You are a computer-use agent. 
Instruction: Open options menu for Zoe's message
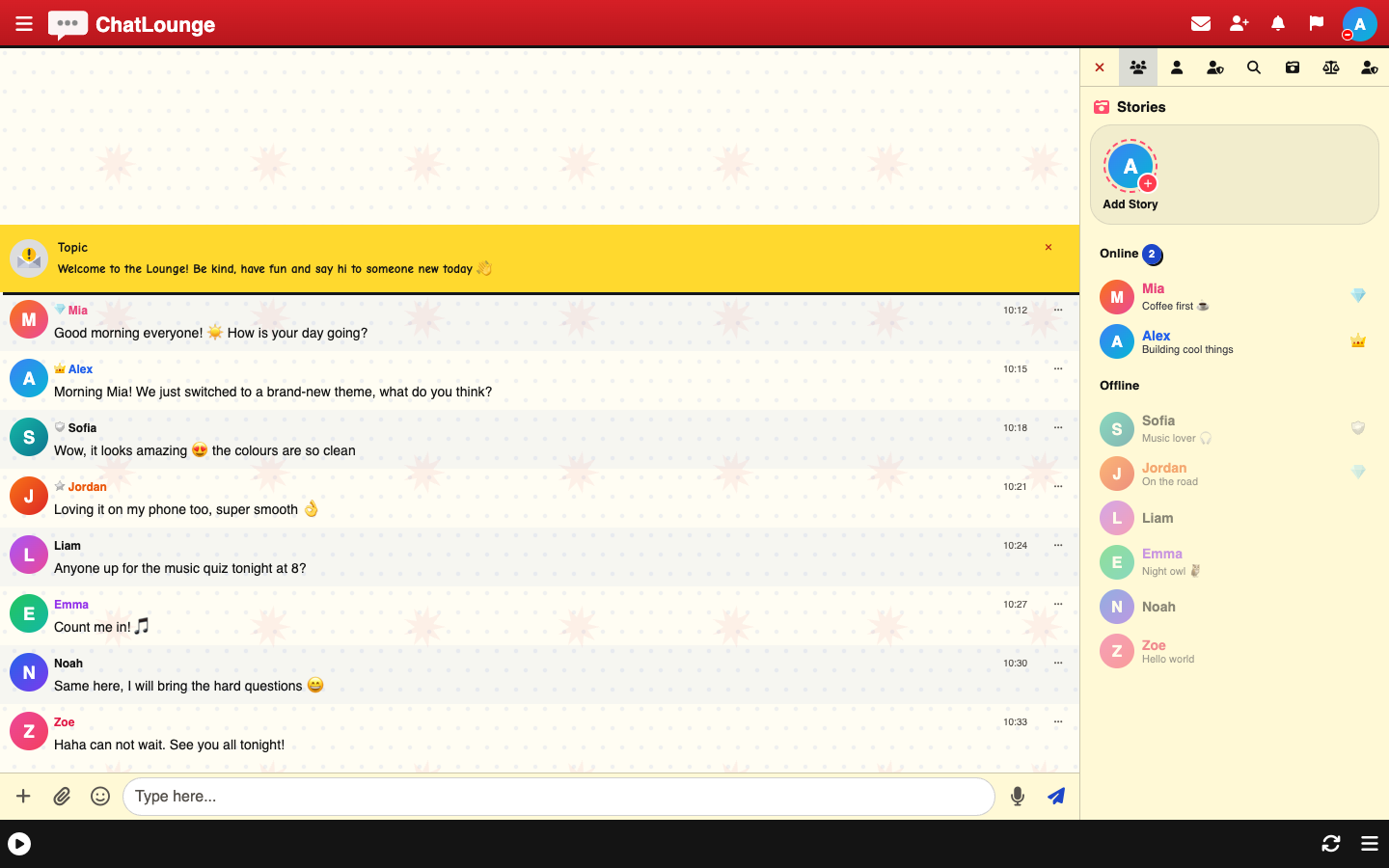pyautogui.click(x=1058, y=722)
